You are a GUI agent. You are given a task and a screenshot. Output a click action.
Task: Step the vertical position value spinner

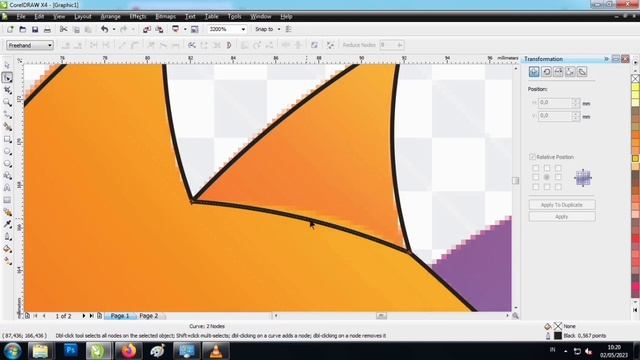coord(576,116)
